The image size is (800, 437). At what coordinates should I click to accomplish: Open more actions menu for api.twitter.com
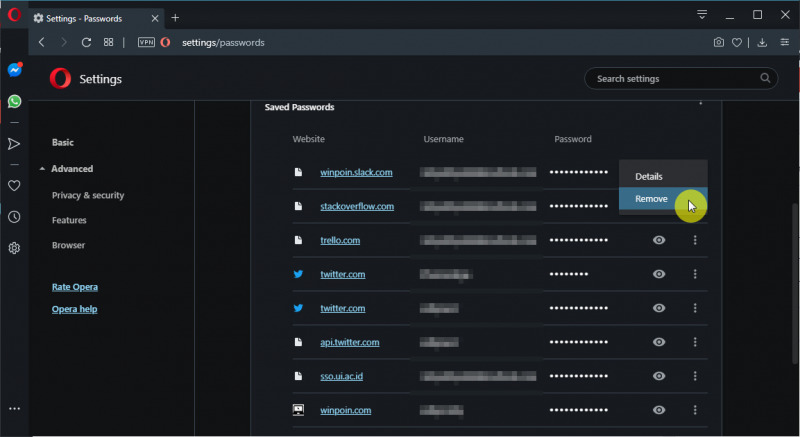pos(695,342)
